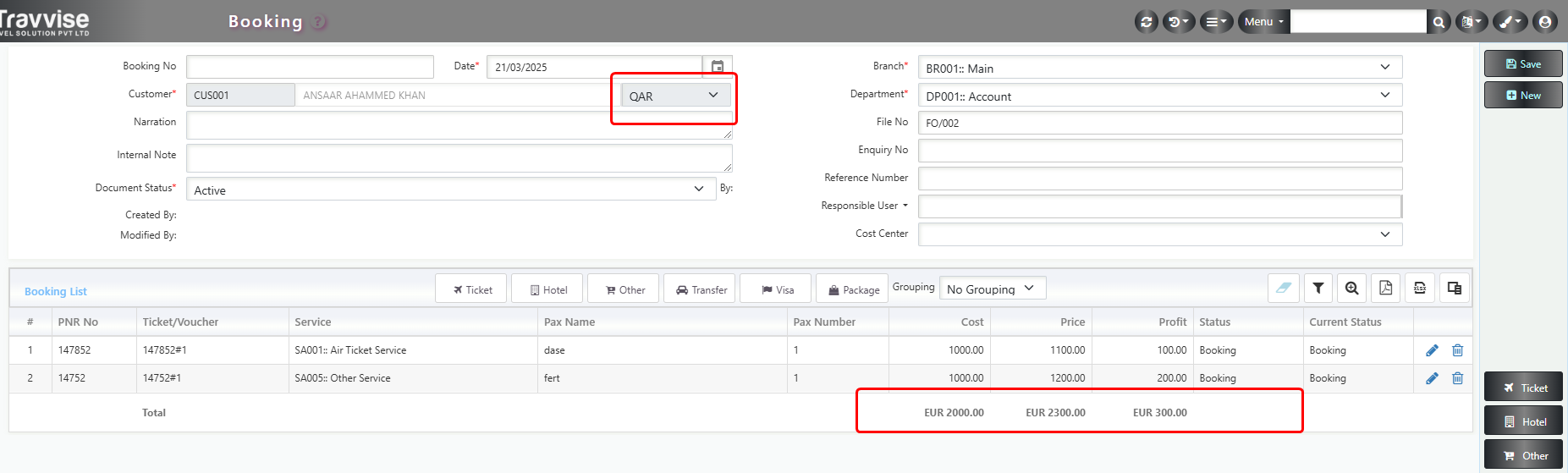Click the Hotel button in right side panel

coord(1523,421)
